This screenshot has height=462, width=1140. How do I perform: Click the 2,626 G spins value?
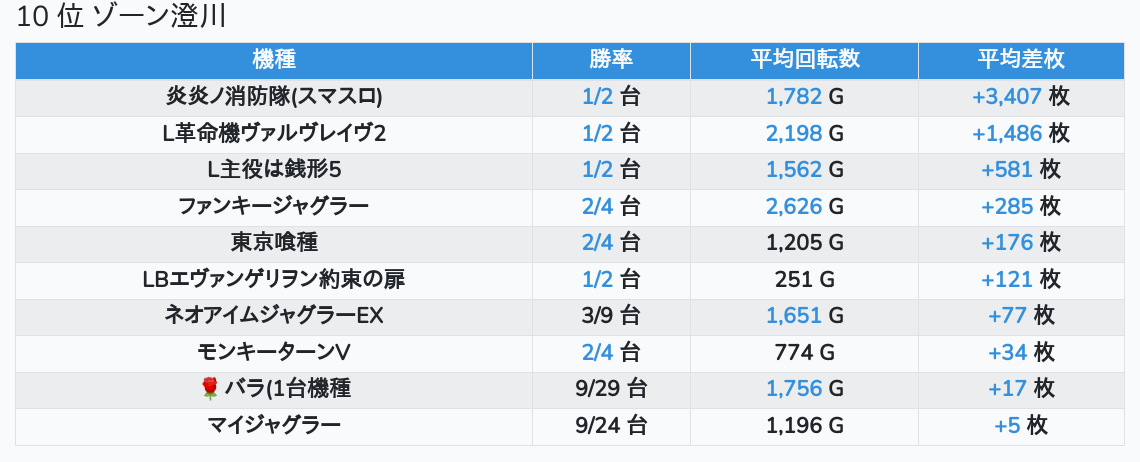pyautogui.click(x=804, y=207)
